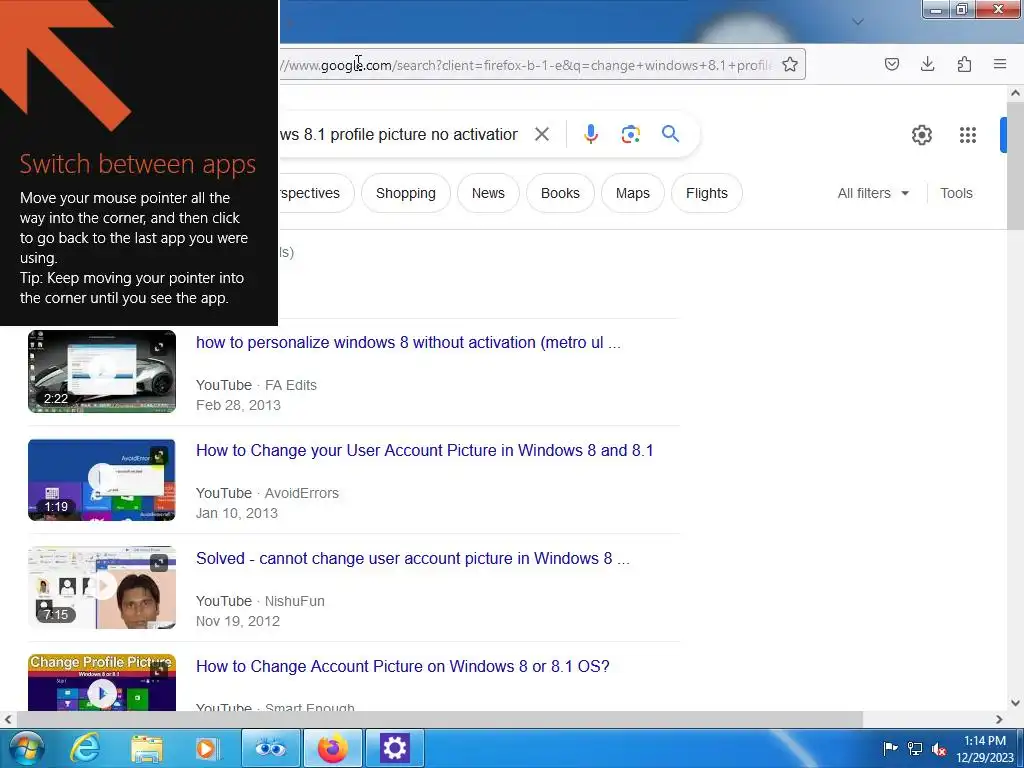Run the search with the magnifier icon

(x=670, y=134)
